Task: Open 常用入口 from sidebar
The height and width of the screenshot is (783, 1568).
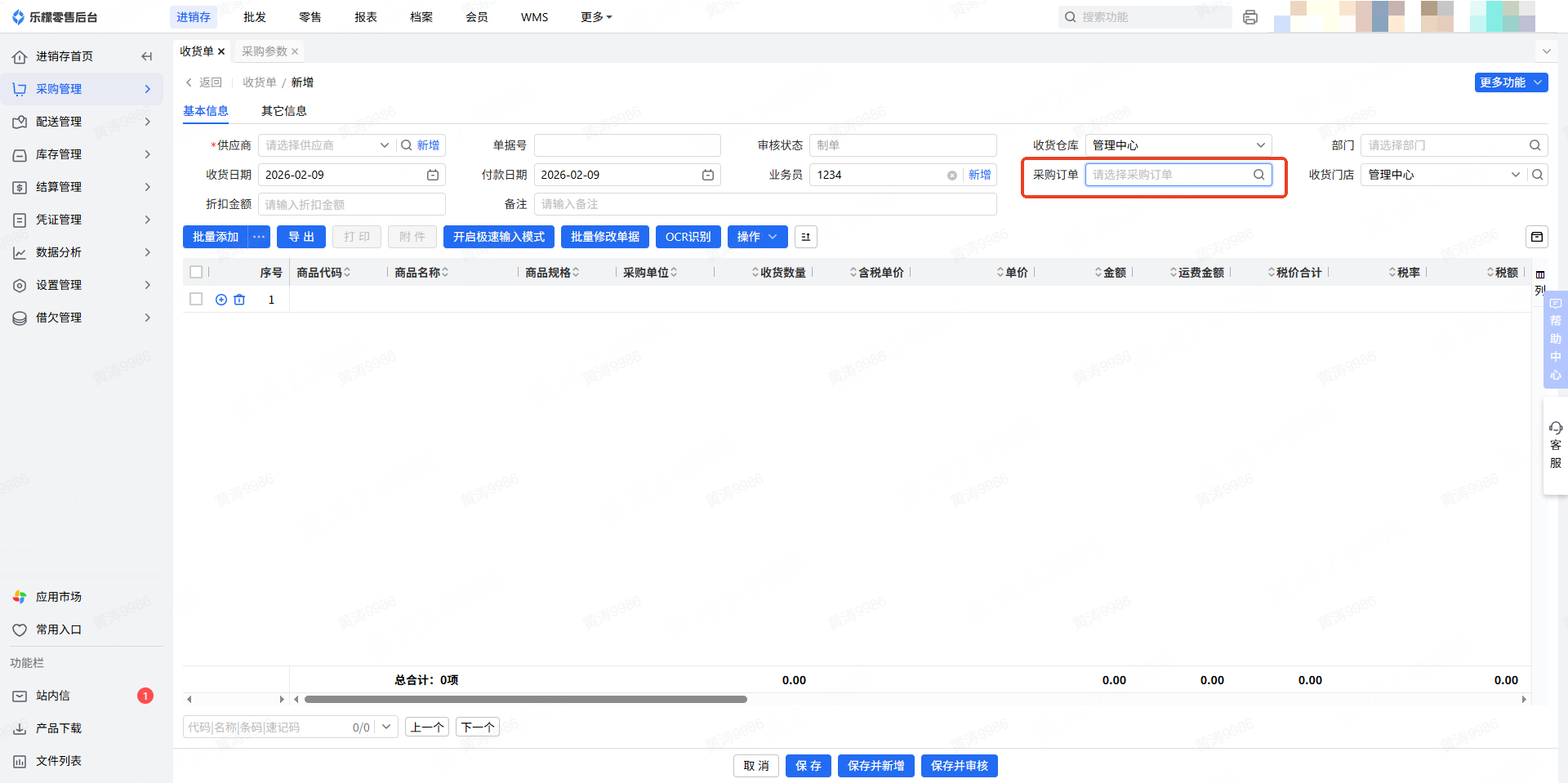Action: 59,630
